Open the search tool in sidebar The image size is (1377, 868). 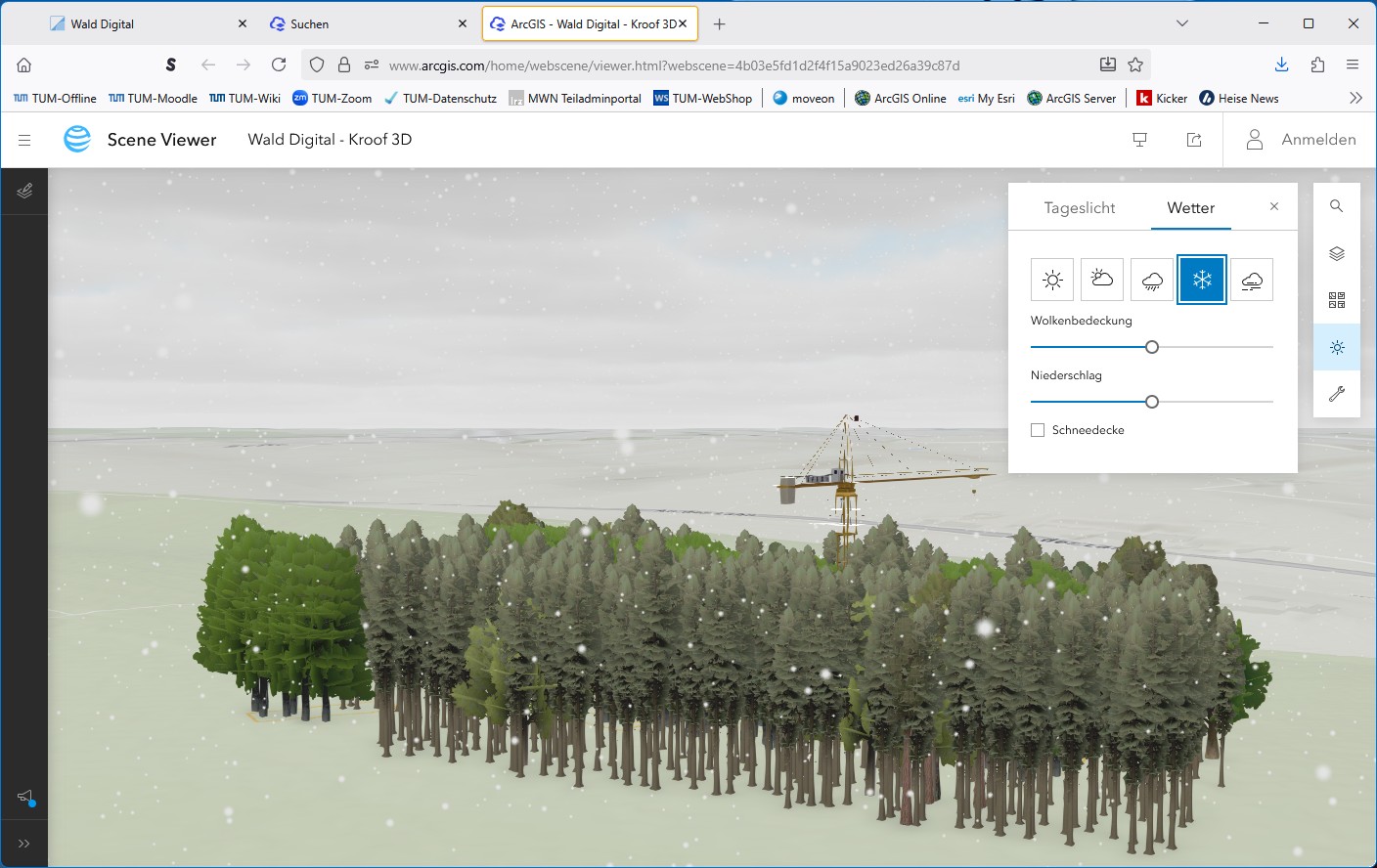tap(1337, 206)
